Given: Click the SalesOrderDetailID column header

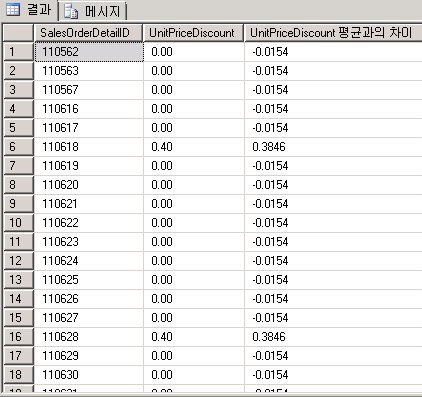Looking at the screenshot, I should (x=88, y=33).
